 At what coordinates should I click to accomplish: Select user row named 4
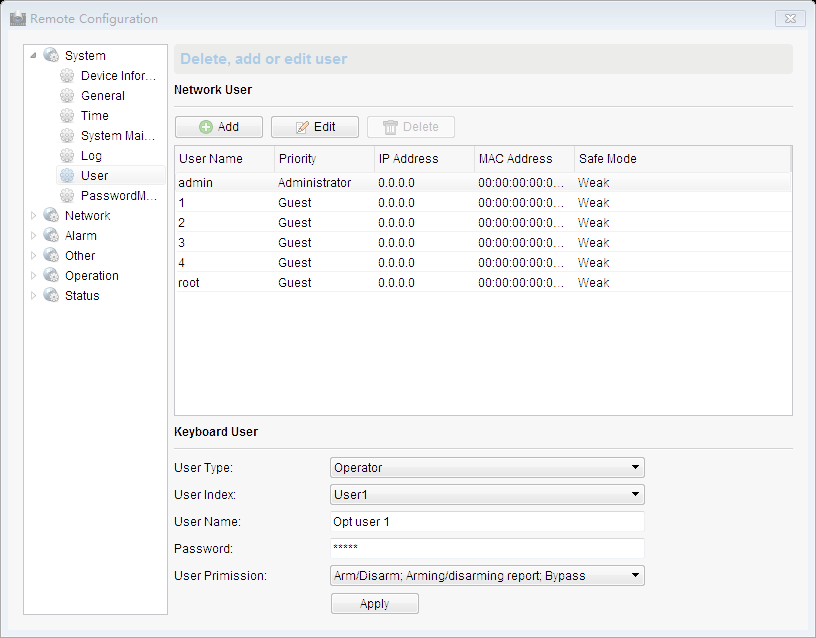pos(483,263)
